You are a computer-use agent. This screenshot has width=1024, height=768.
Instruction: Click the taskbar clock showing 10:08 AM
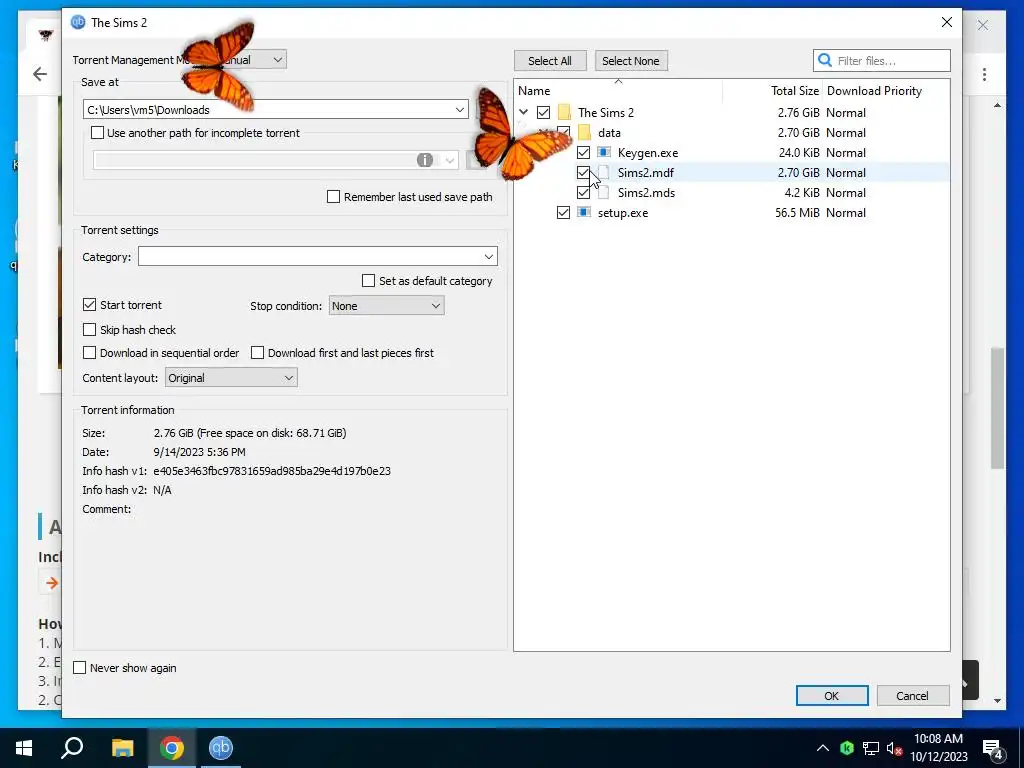click(938, 748)
